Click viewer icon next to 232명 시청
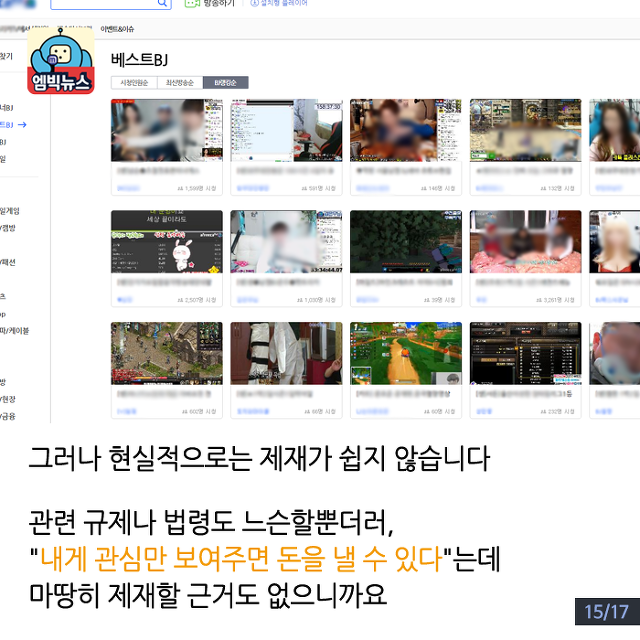This screenshot has width=640, height=640. point(544,412)
